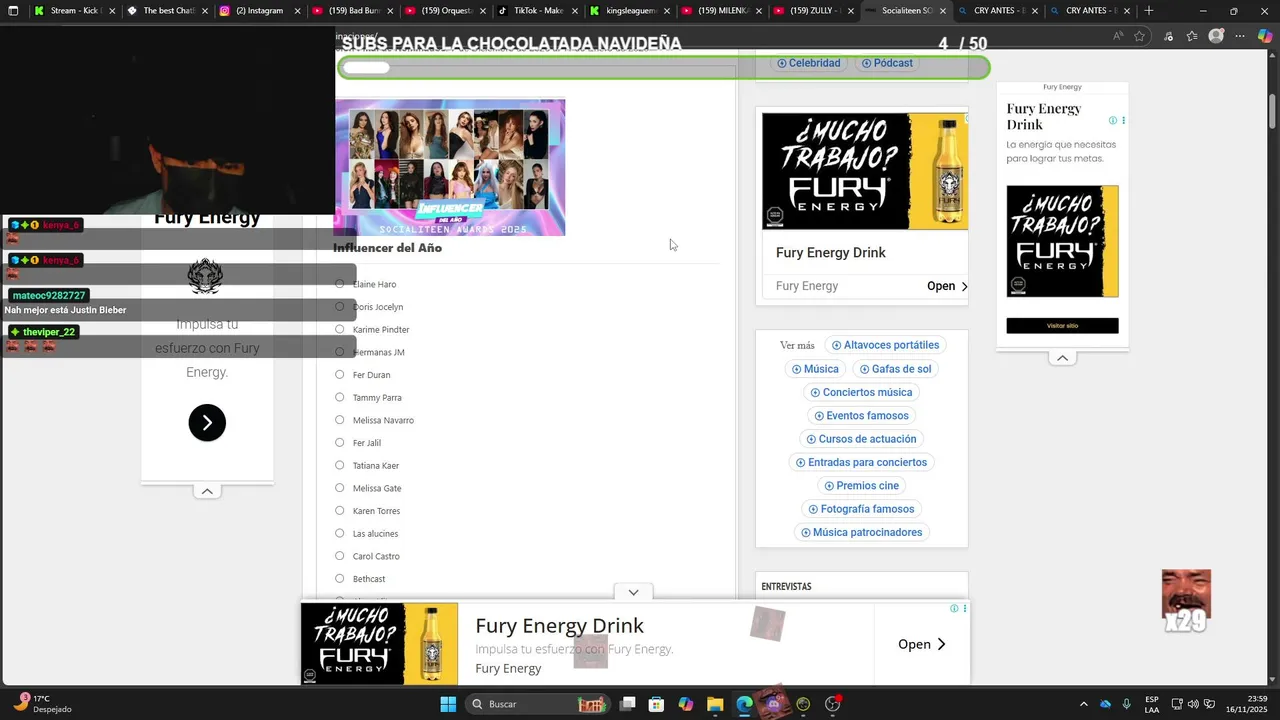Open the Celebridad tag link
The width and height of the screenshot is (1280, 720).
(x=808, y=63)
